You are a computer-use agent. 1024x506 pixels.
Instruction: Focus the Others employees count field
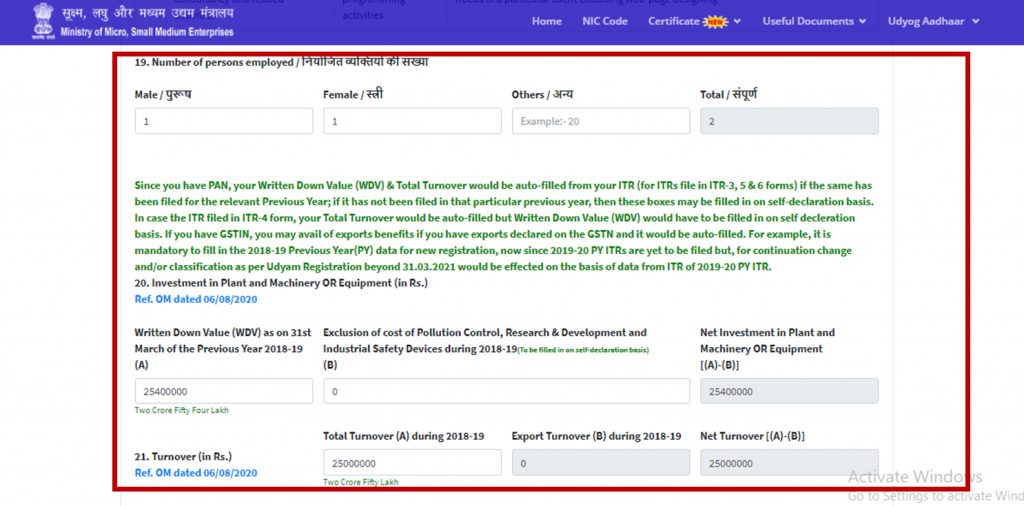coord(600,121)
